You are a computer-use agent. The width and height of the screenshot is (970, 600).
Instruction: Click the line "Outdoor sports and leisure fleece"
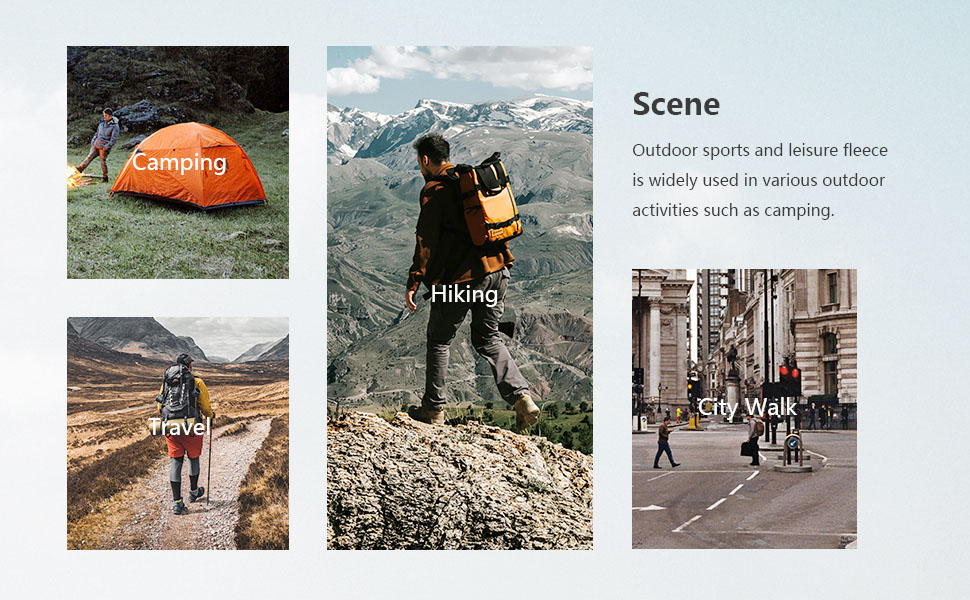point(760,150)
